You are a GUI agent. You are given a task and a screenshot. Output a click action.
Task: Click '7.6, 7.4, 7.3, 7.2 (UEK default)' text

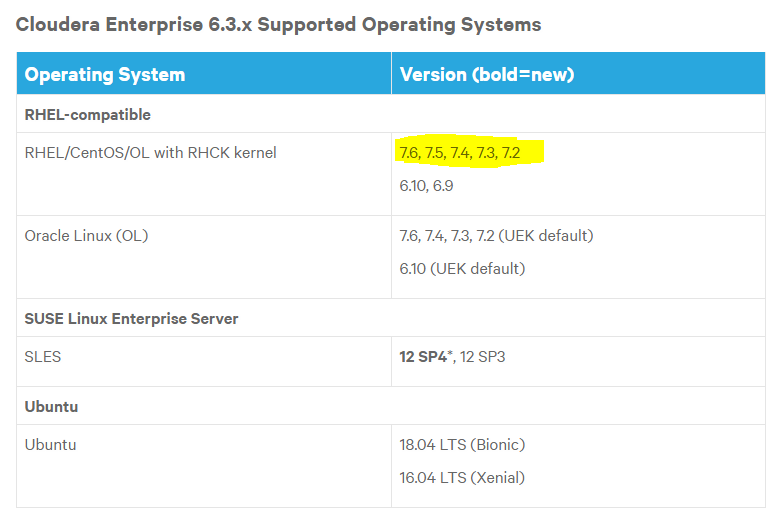496,236
